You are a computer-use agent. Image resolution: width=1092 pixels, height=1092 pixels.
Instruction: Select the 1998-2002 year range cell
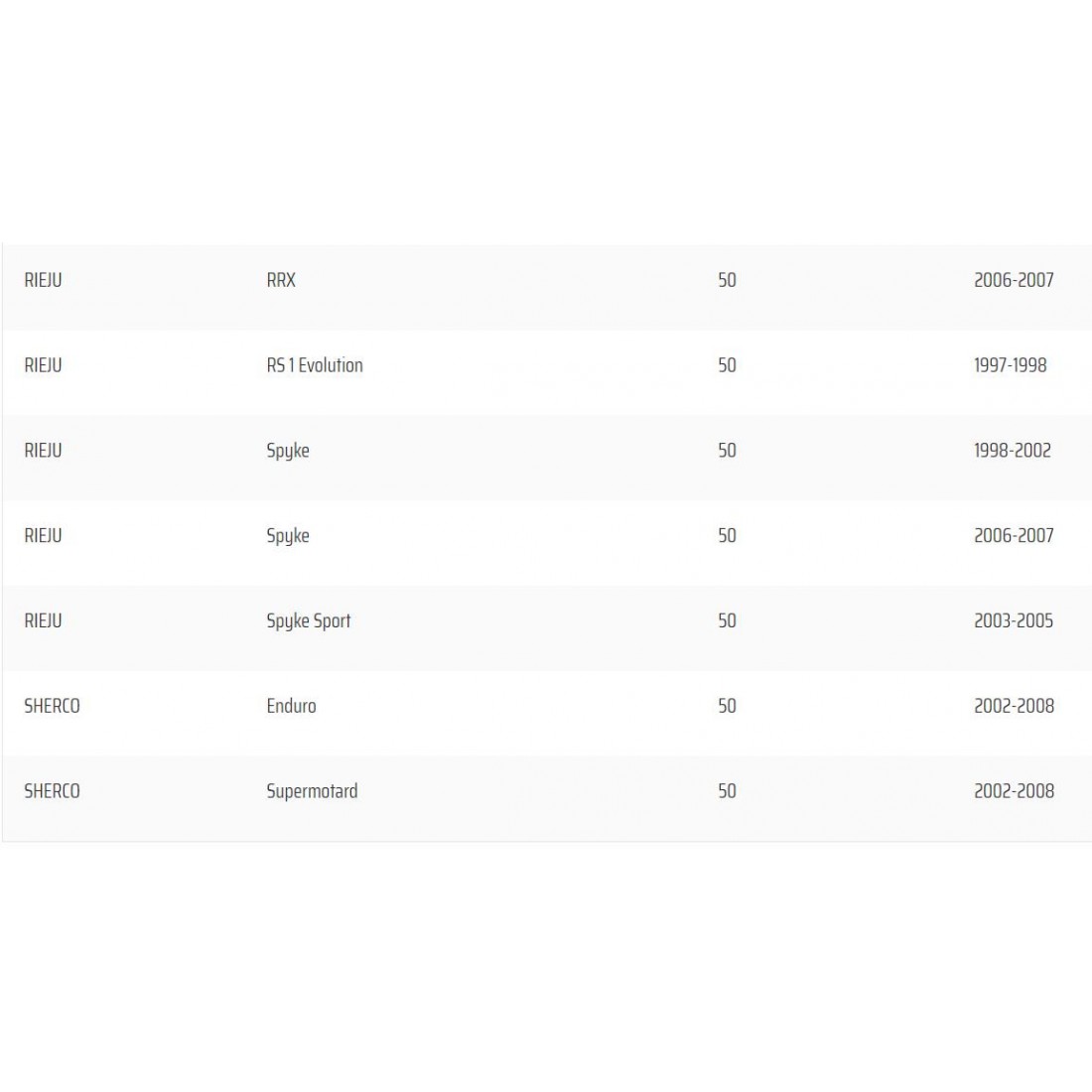pos(1012,451)
